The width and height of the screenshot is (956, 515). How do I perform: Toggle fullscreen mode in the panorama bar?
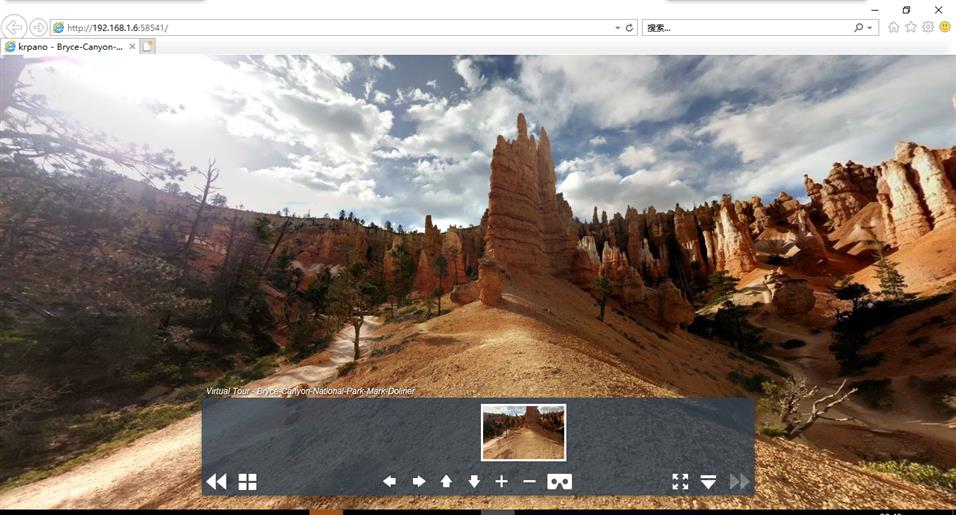pos(680,482)
